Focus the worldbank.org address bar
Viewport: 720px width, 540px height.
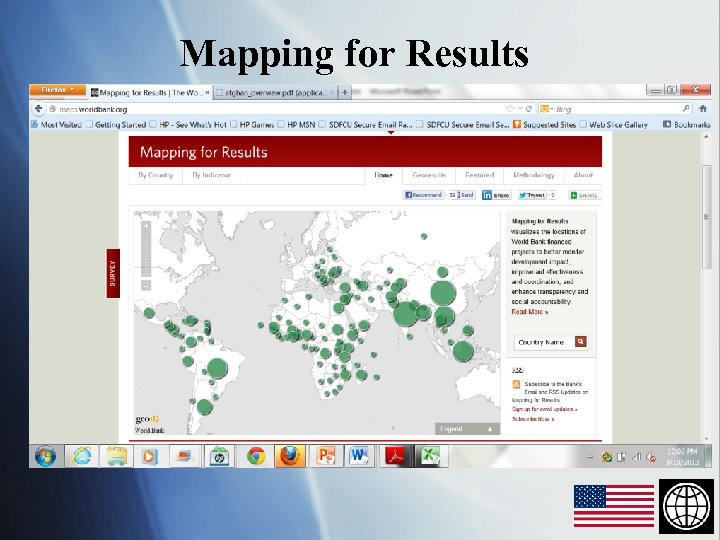[276, 109]
